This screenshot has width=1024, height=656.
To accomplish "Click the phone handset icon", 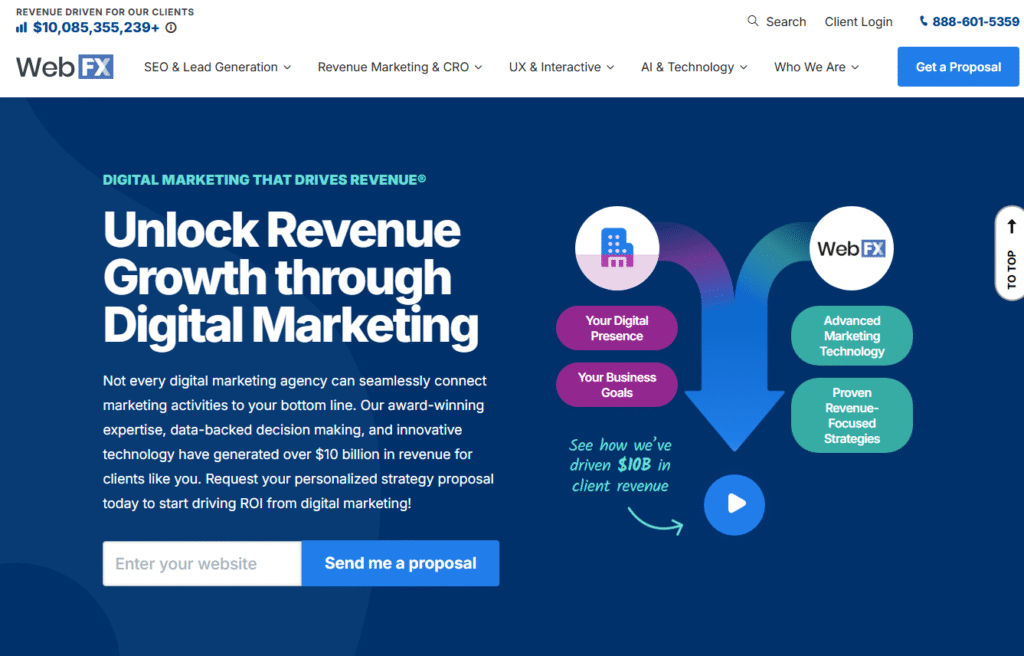I will [923, 21].
